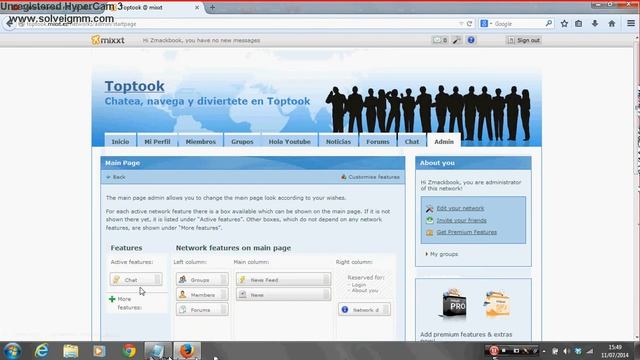Open the messages envelope icon

point(440,40)
